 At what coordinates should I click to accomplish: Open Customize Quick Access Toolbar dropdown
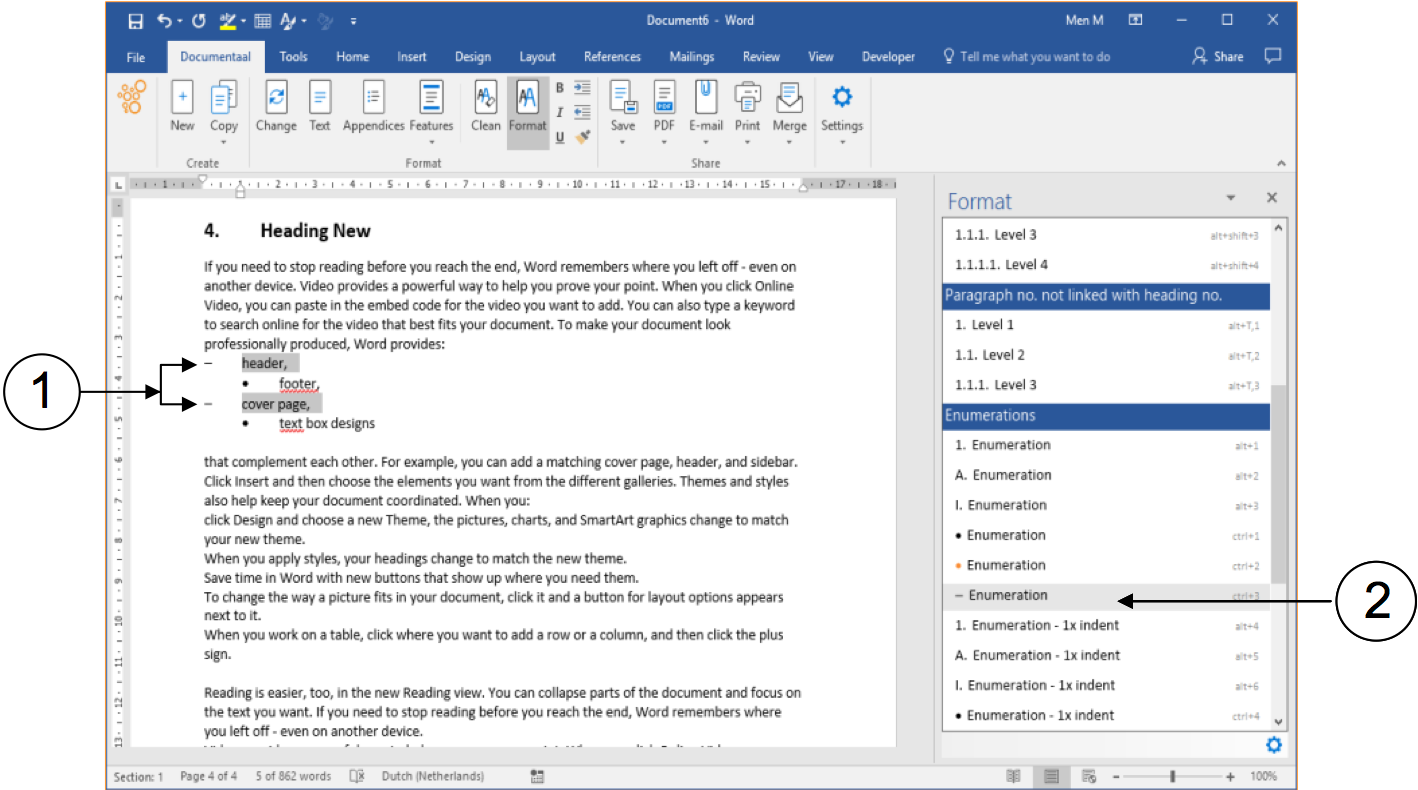pos(354,20)
